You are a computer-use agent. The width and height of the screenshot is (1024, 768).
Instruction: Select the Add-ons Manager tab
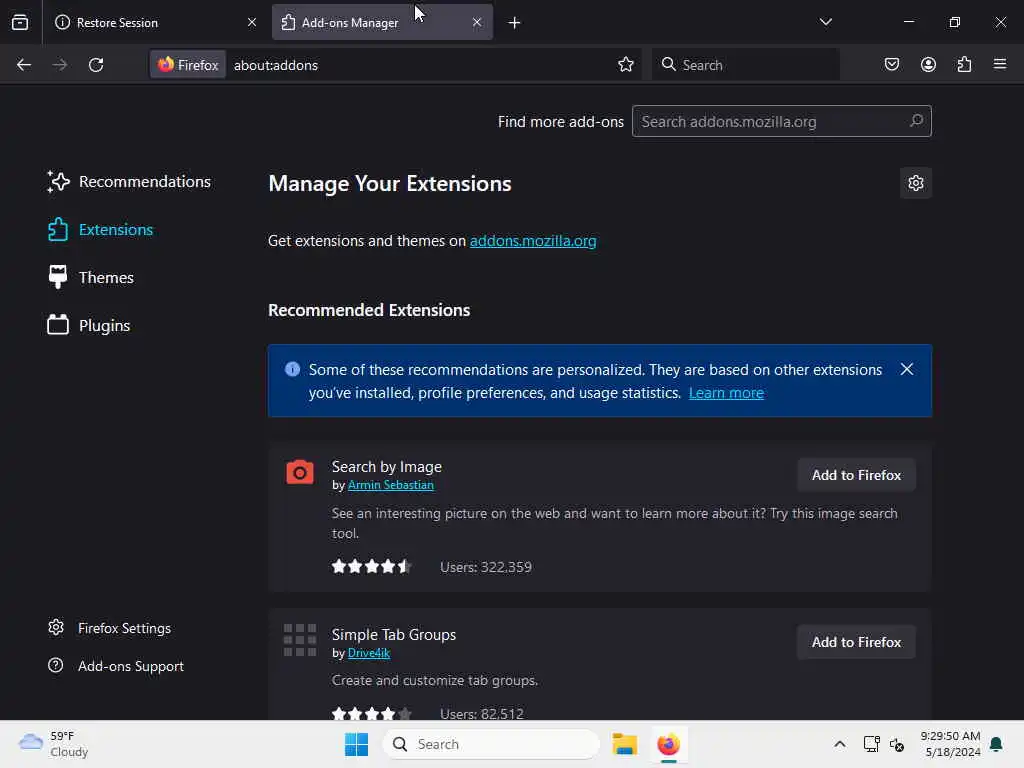[x=382, y=22]
